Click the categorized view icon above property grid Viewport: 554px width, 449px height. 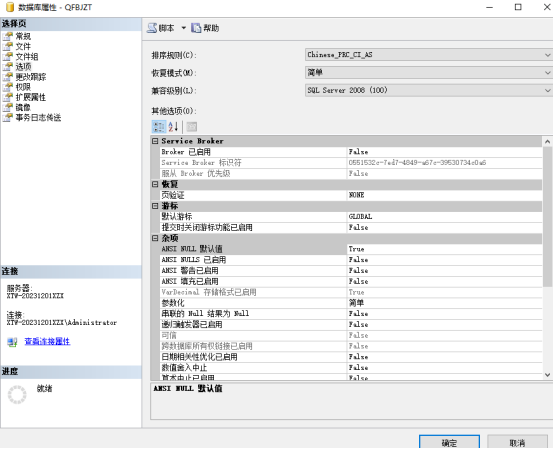[x=159, y=127]
